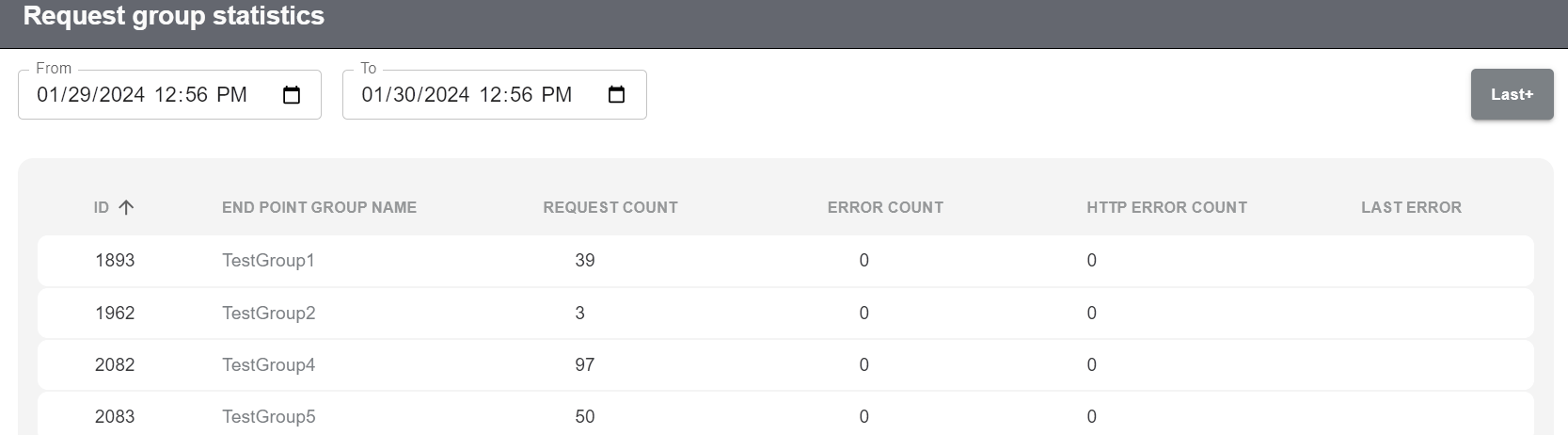Click the Last+ button

(1512, 94)
